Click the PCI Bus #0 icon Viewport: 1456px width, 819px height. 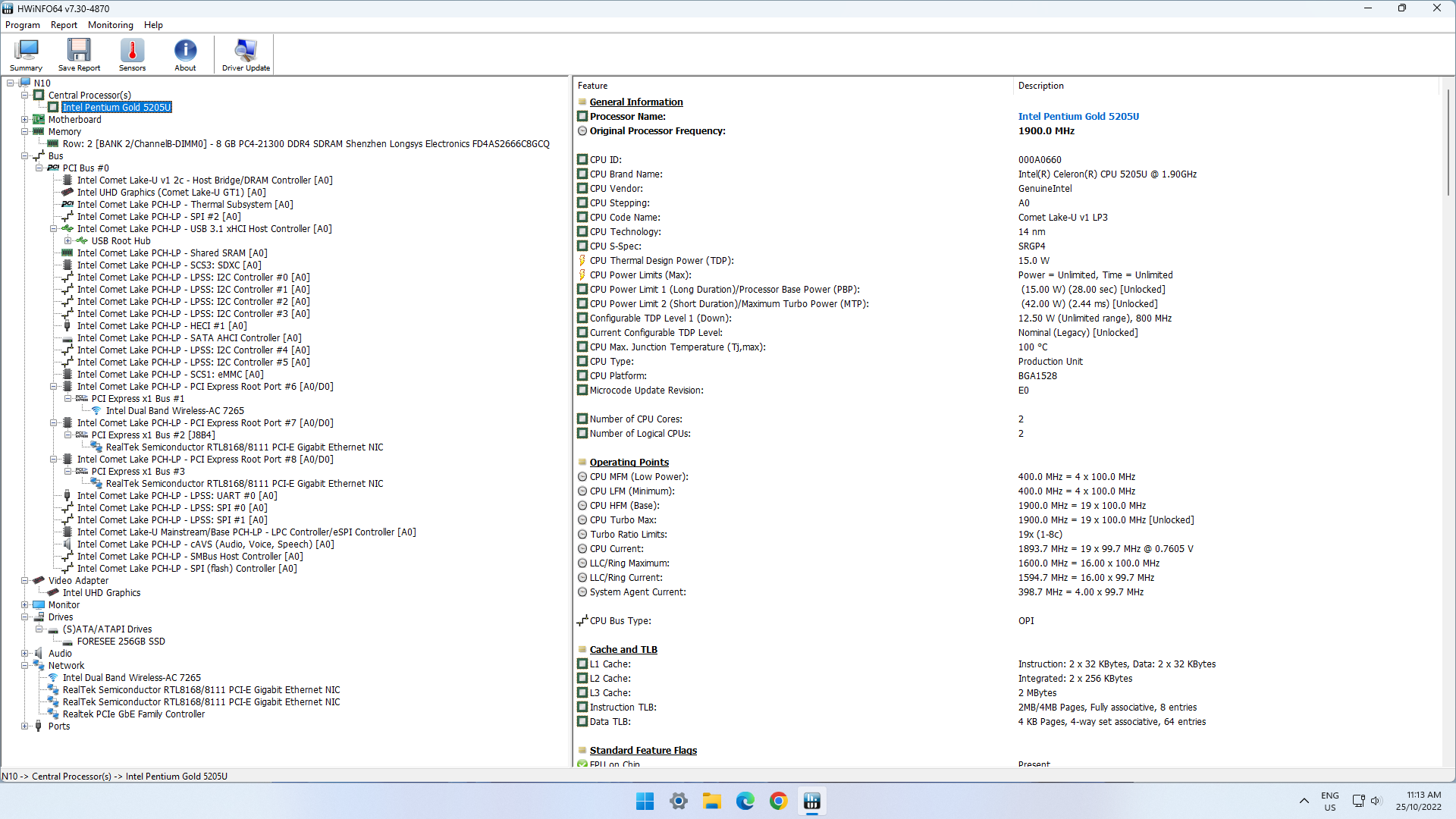click(x=53, y=168)
